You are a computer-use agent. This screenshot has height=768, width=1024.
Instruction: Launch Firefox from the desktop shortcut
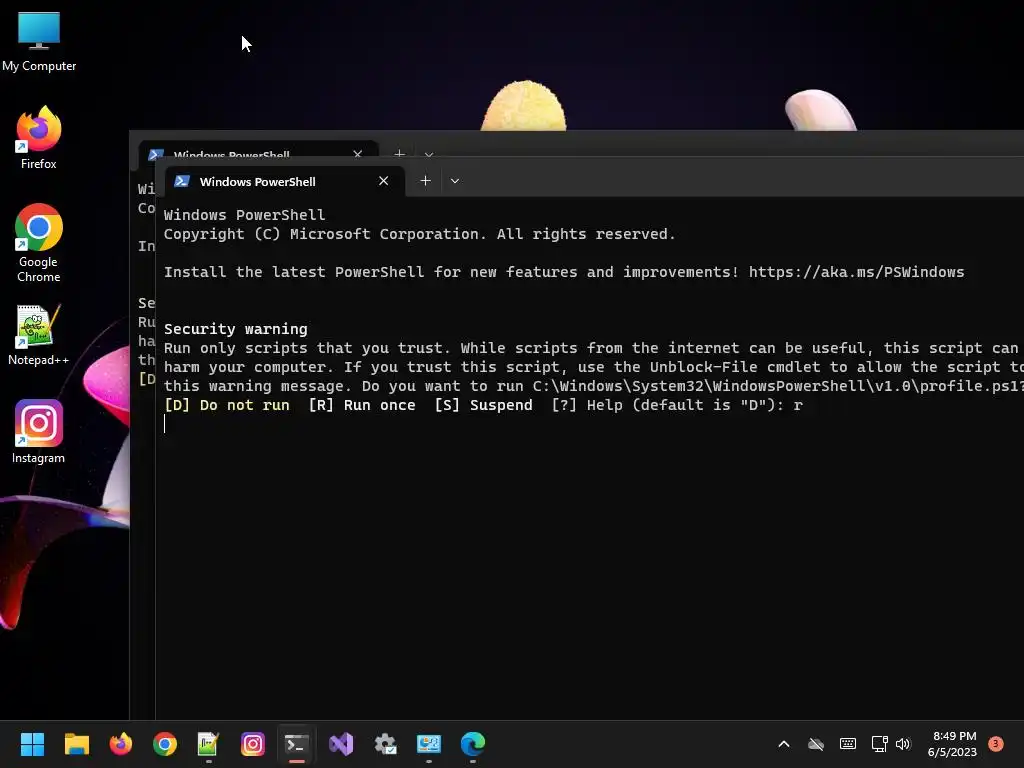[39, 138]
